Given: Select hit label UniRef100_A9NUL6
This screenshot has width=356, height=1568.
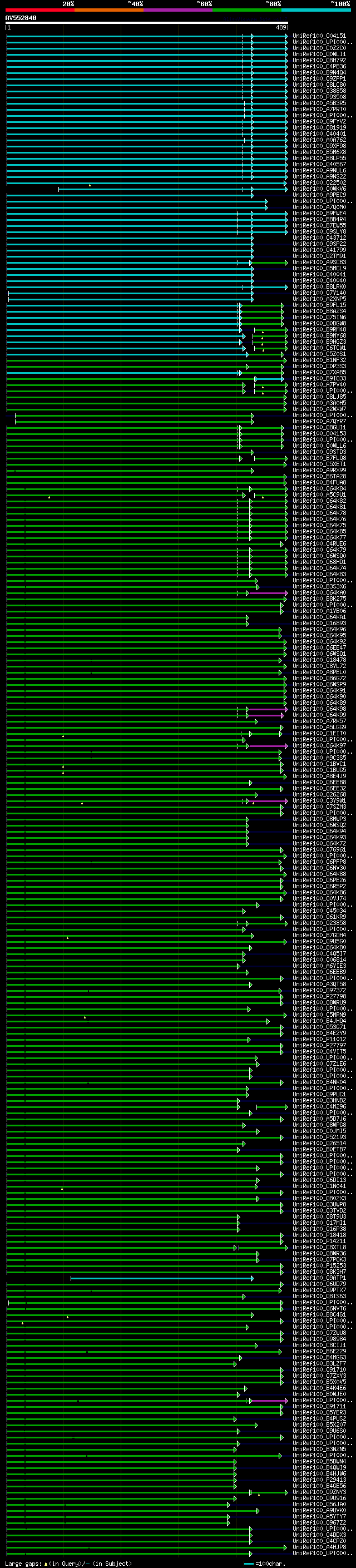Looking at the screenshot, I should [319, 170].
